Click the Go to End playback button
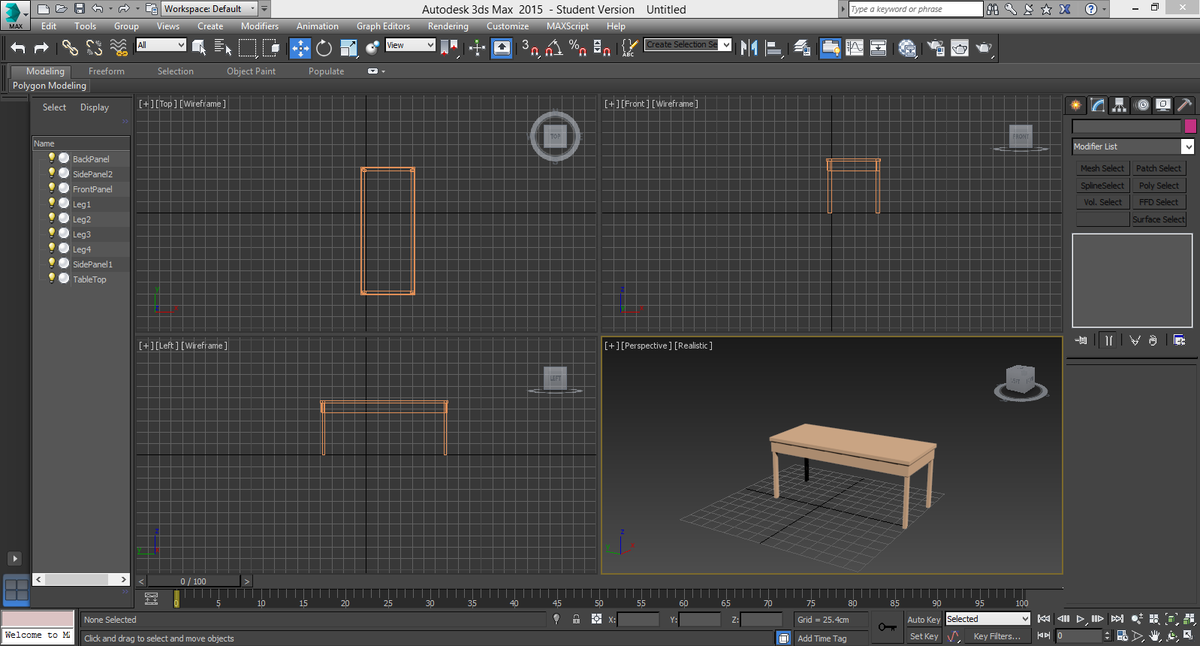 point(1117,619)
